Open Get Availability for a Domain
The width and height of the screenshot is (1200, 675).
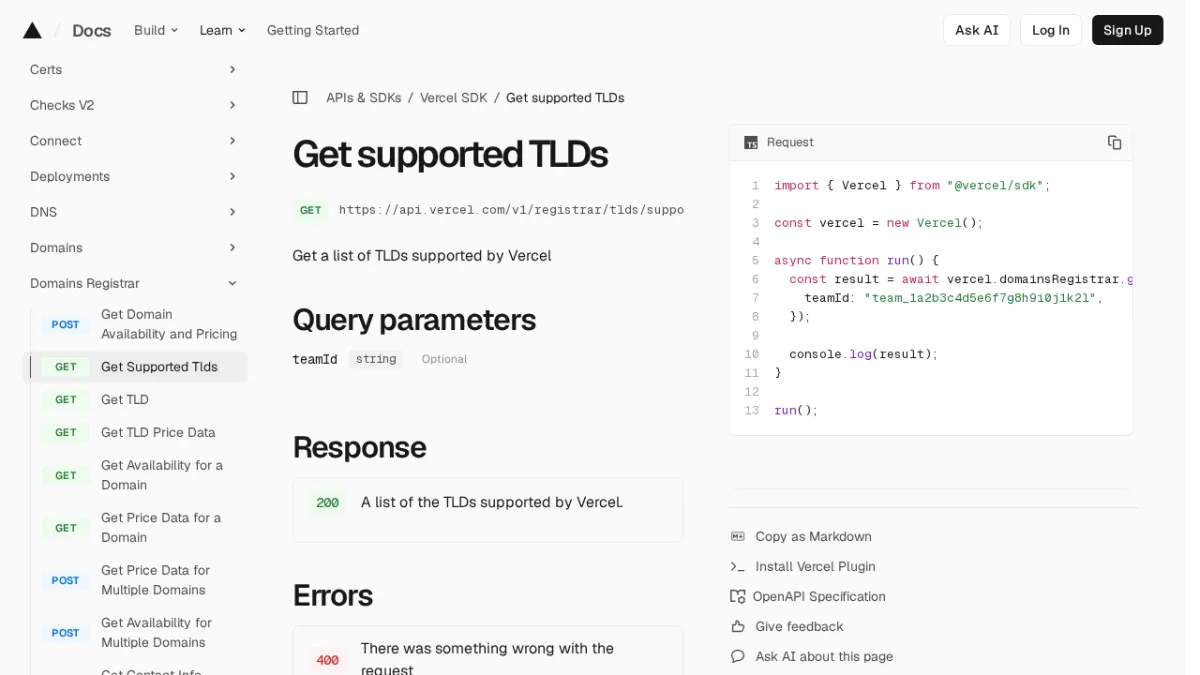[140, 475]
